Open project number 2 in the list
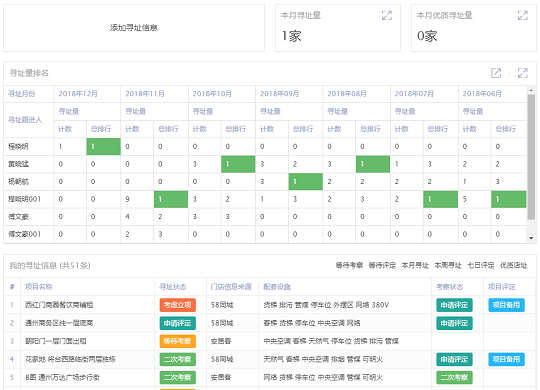Screen dimensions: 540x390 coord(59,323)
